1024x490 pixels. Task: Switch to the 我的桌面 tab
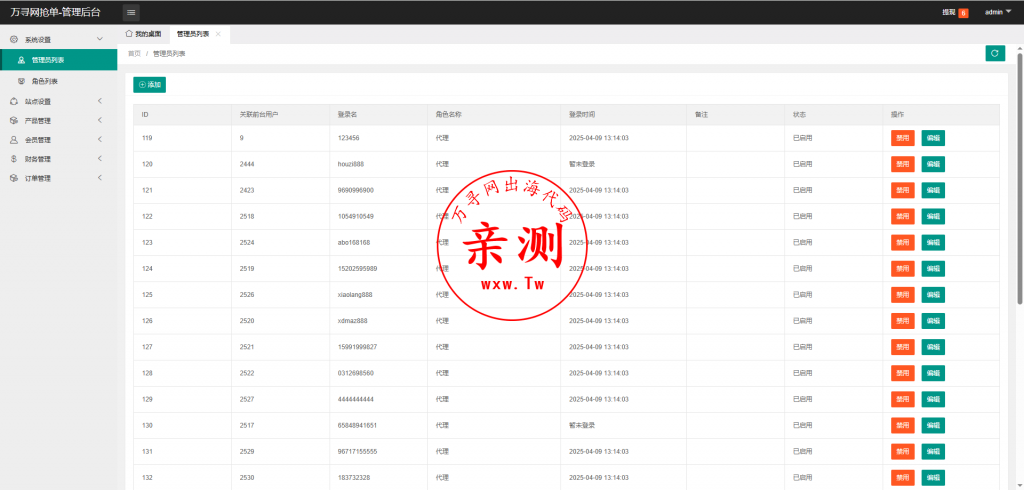click(143, 34)
